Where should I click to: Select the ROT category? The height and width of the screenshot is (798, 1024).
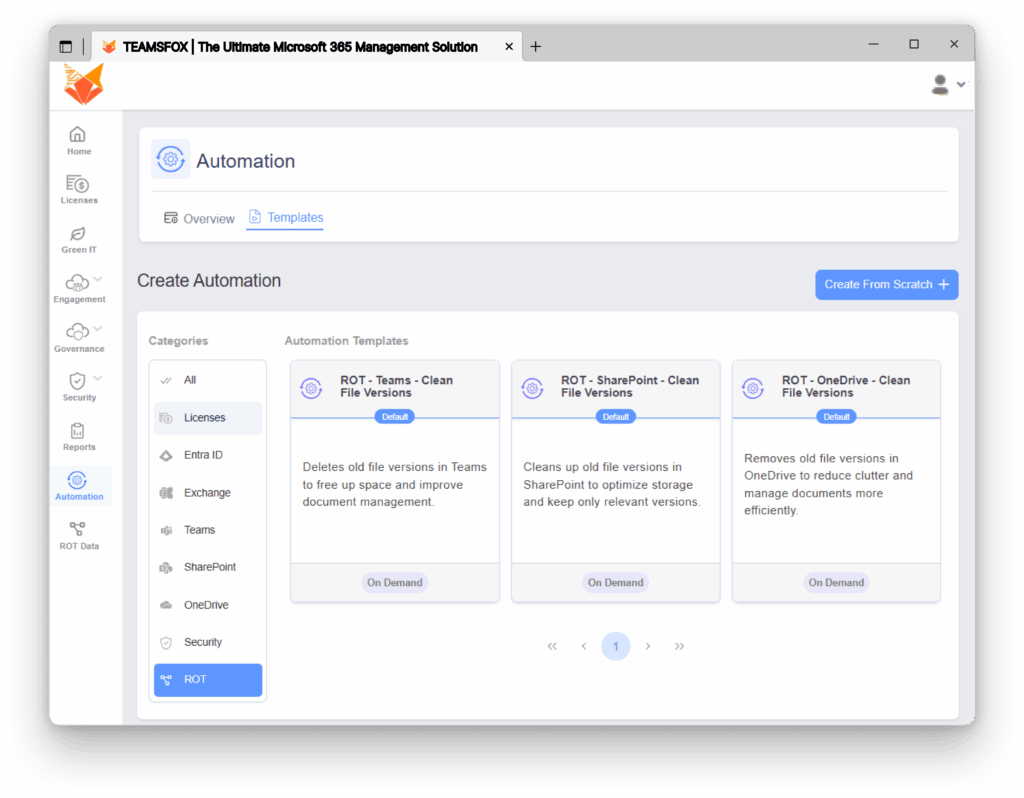point(208,680)
